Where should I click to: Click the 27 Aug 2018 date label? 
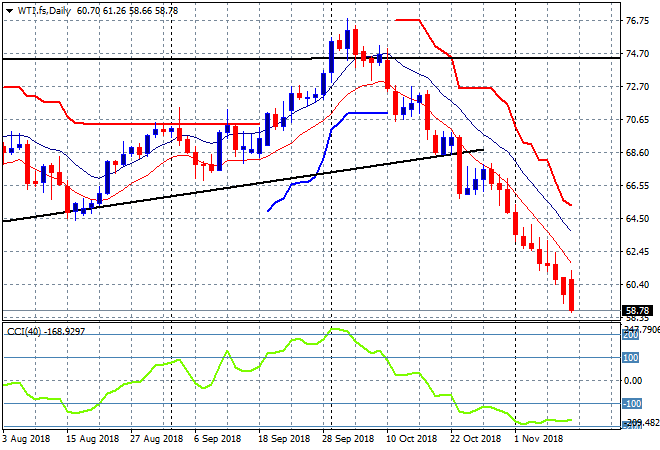click(x=156, y=439)
